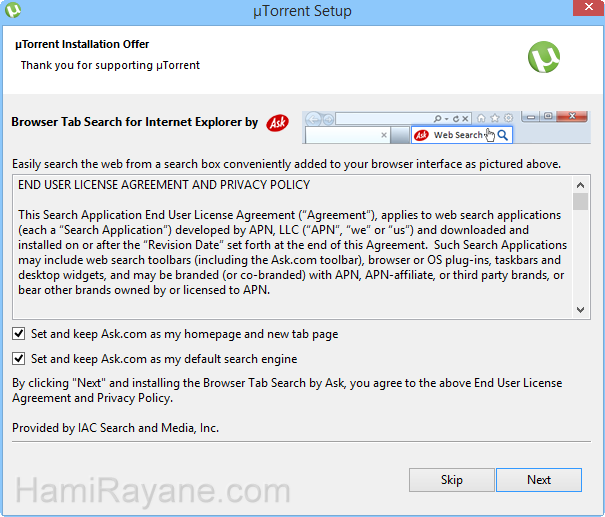Click the license agreement scrollbar thumb

pyautogui.click(x=580, y=201)
